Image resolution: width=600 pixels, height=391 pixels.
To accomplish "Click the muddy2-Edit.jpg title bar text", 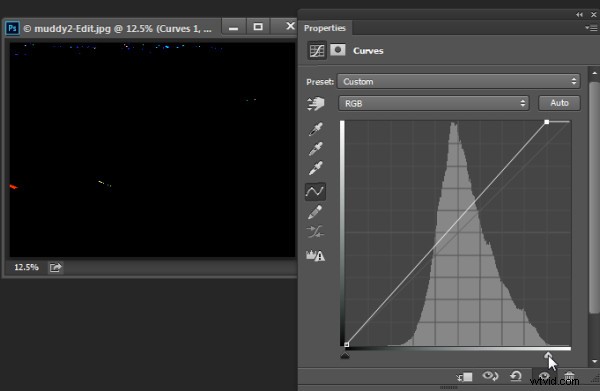I will (117, 29).
